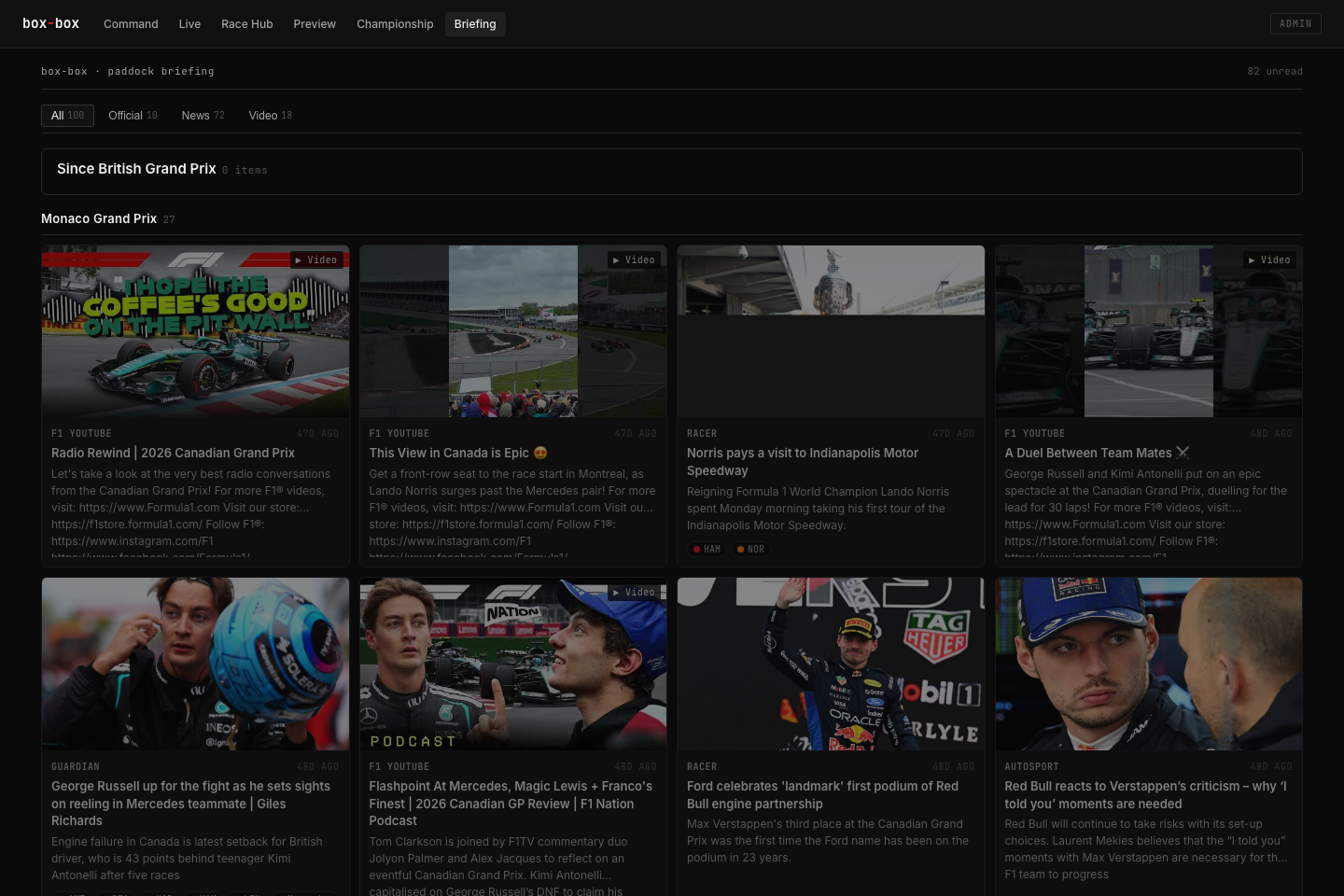
Task: Click the Video badge on Radio Rewind card
Action: click(315, 260)
